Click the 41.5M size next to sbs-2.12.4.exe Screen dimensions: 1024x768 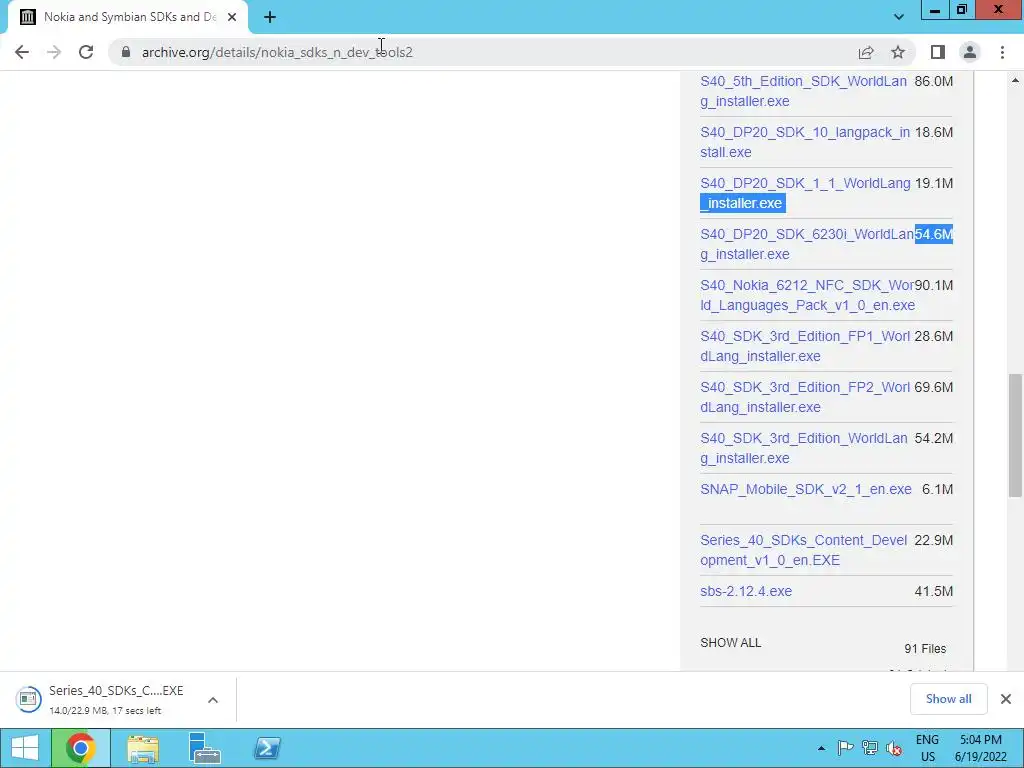point(934,591)
